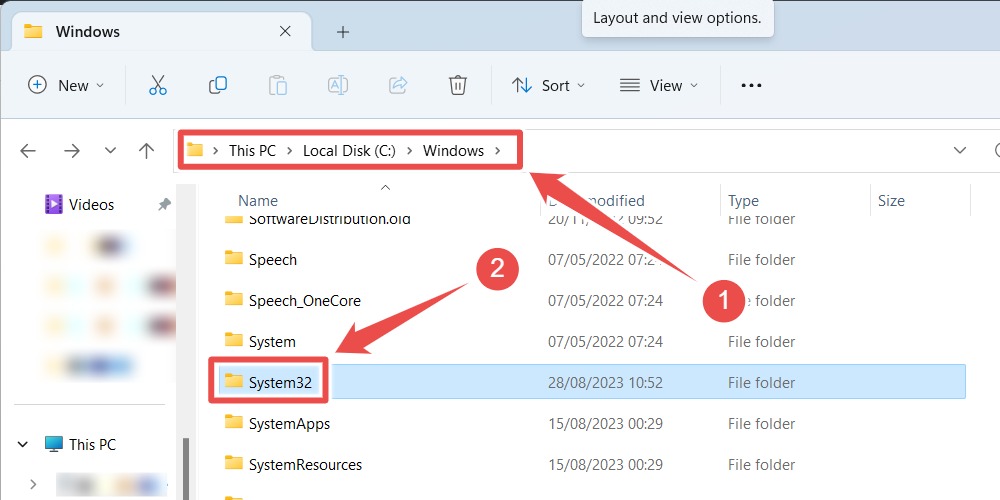The height and width of the screenshot is (500, 1000).
Task: Click the Videos icon in sidebar
Action: [54, 204]
